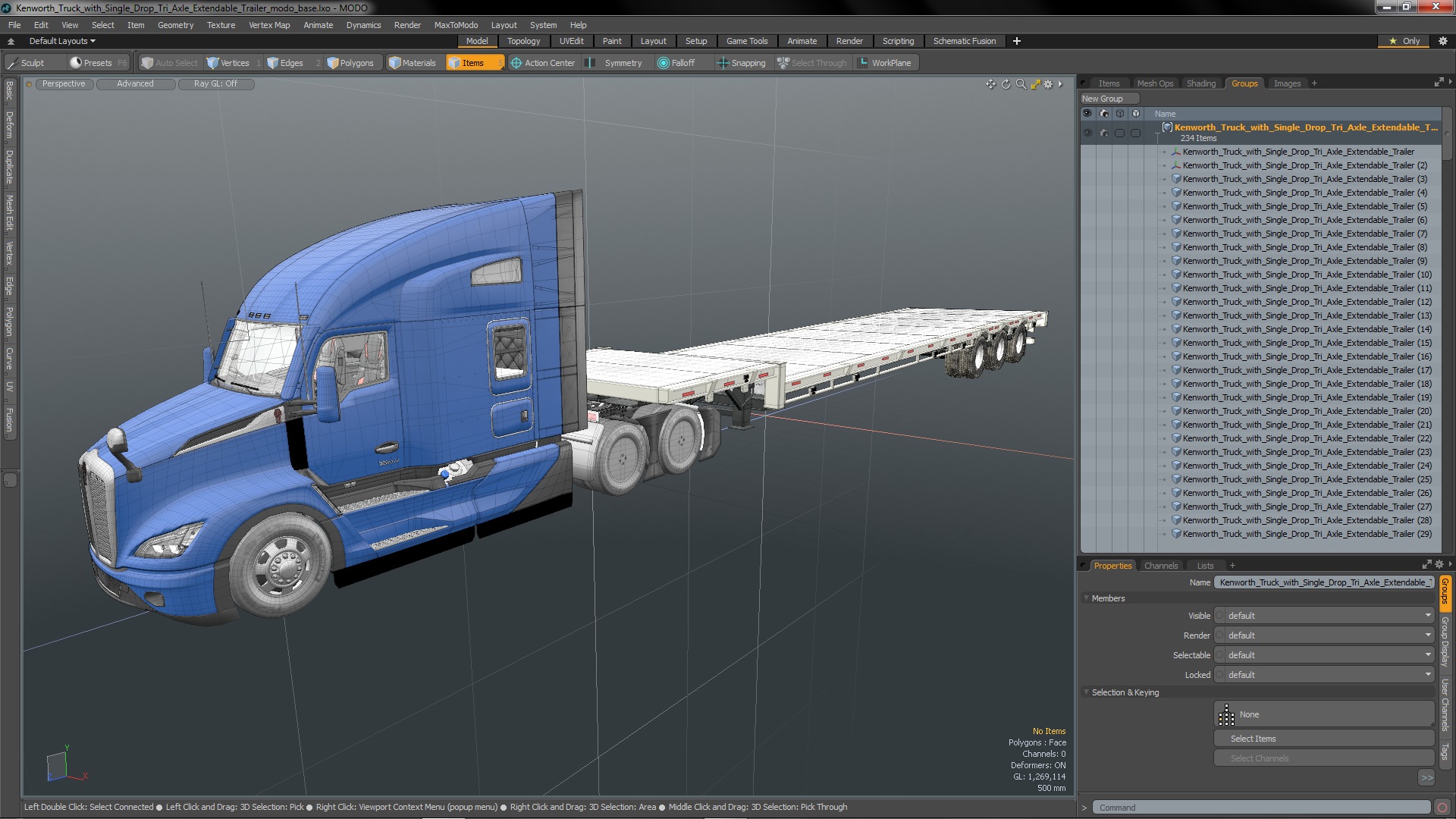Switch to the Channels tab
The image size is (1456, 819).
(1160, 566)
